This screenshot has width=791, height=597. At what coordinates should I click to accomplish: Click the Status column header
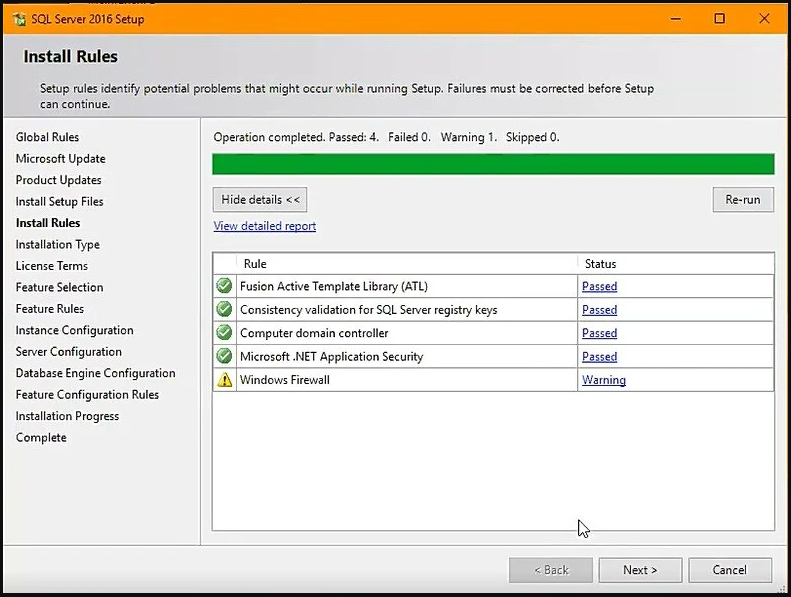pyautogui.click(x=600, y=264)
